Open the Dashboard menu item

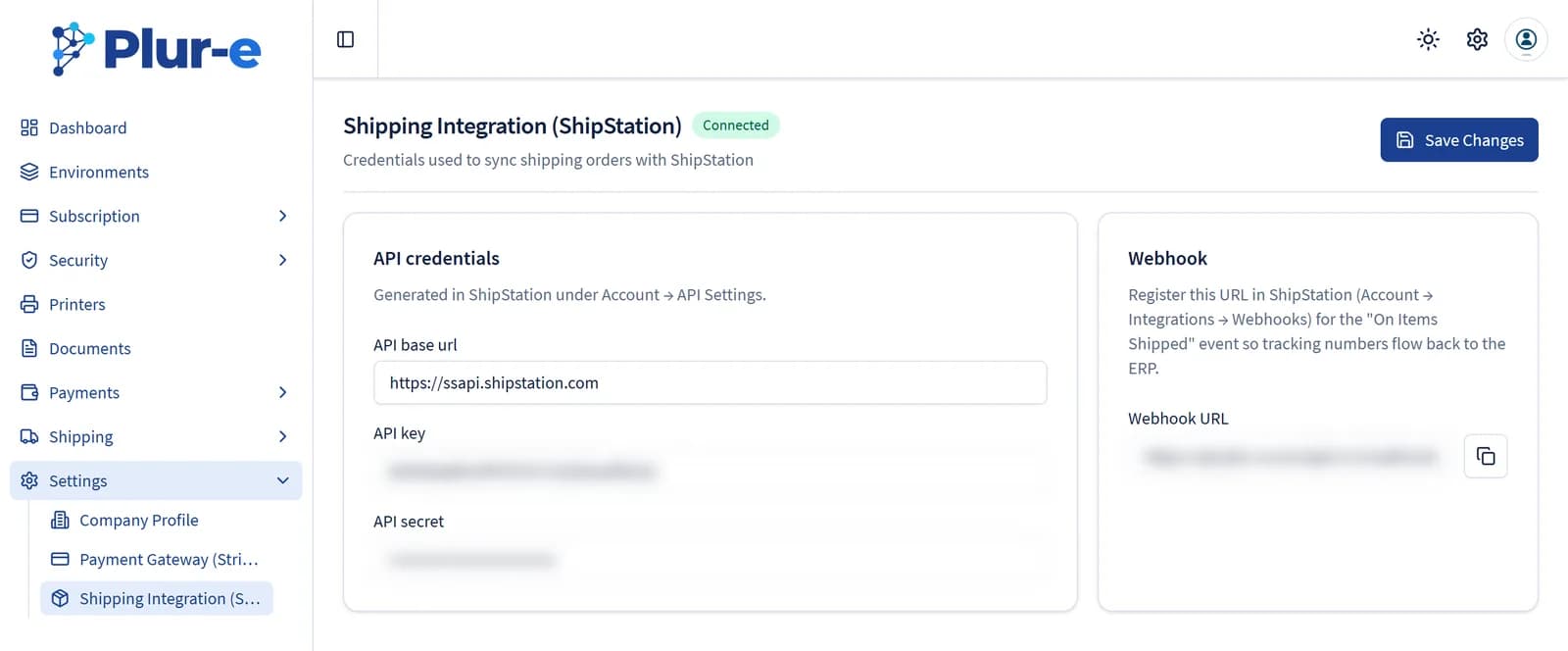point(156,127)
